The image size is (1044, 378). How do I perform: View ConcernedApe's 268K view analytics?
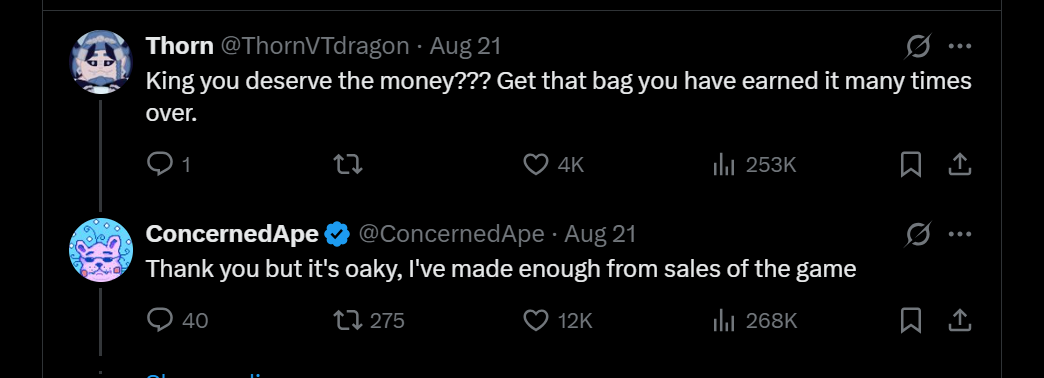coord(754,321)
